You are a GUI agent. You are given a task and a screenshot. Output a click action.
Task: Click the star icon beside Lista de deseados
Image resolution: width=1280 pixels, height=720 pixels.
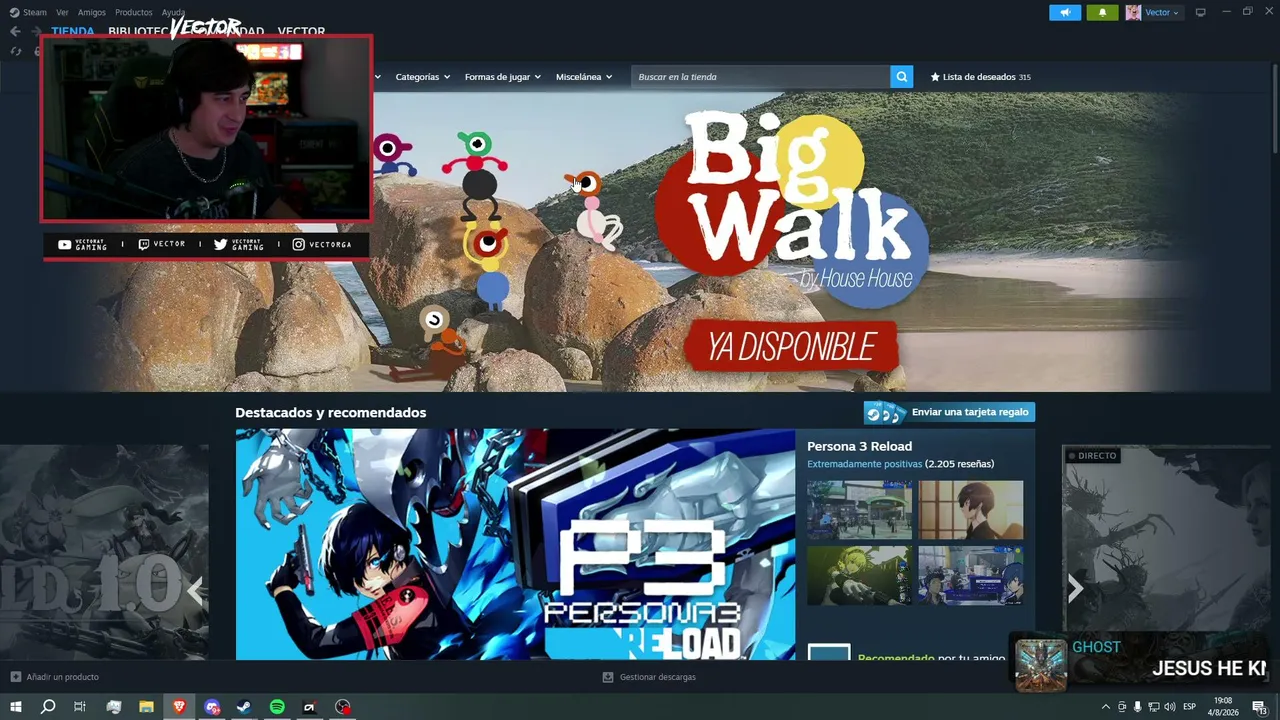pyautogui.click(x=935, y=77)
